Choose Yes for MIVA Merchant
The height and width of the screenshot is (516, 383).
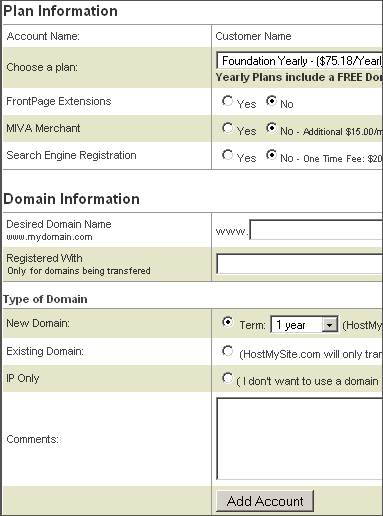(227, 128)
